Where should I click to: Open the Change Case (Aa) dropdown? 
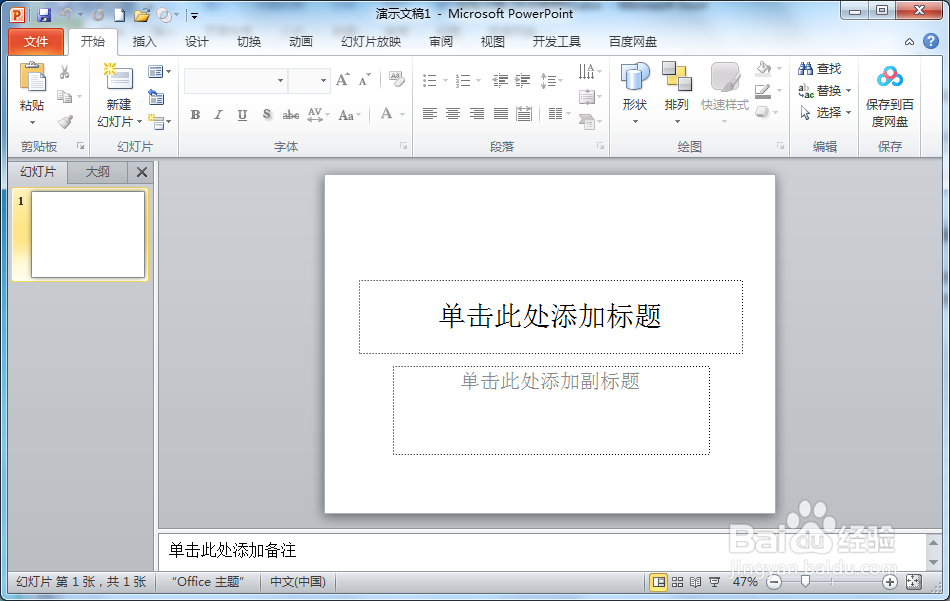(x=350, y=115)
